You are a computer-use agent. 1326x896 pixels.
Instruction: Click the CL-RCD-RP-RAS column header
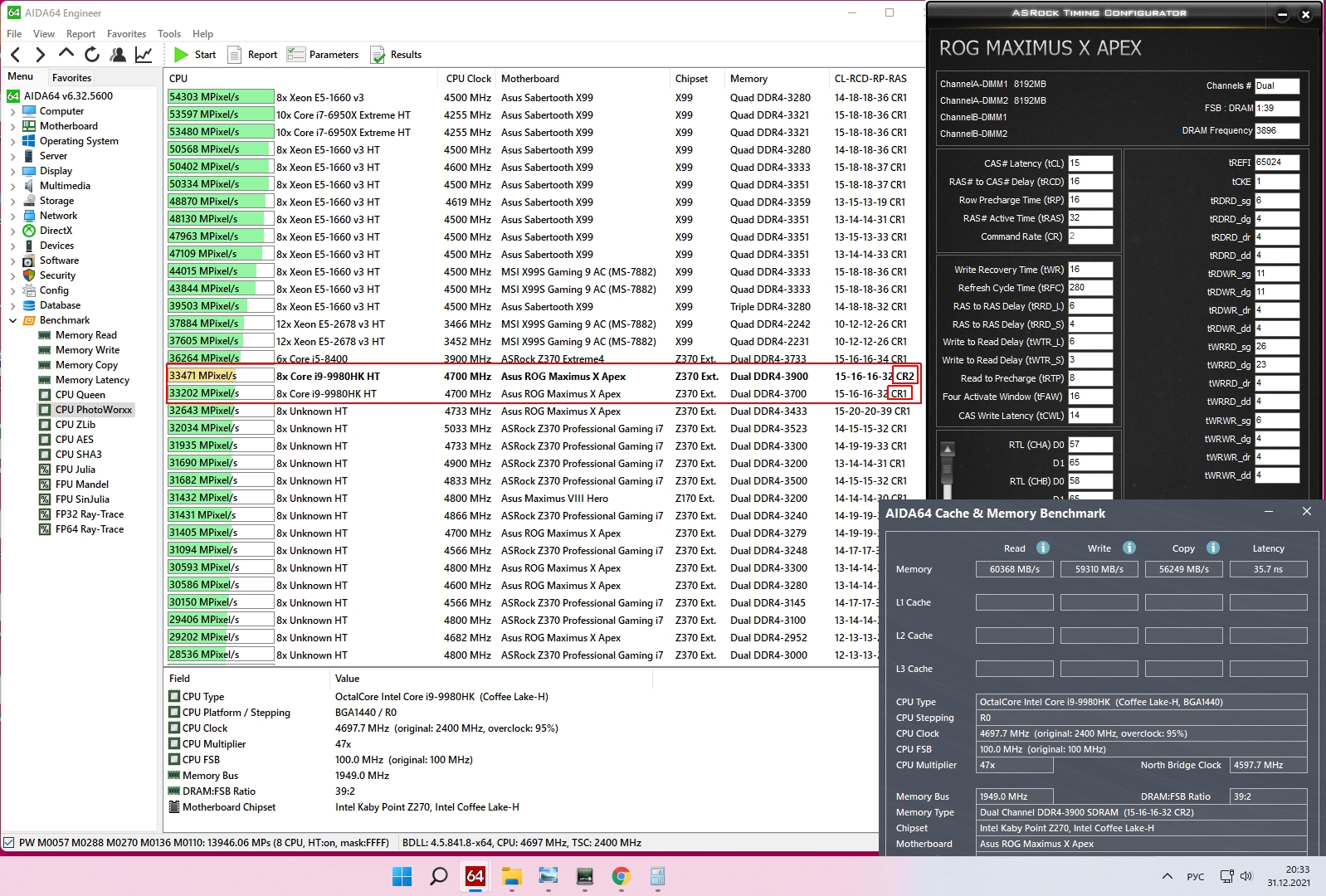click(x=870, y=79)
